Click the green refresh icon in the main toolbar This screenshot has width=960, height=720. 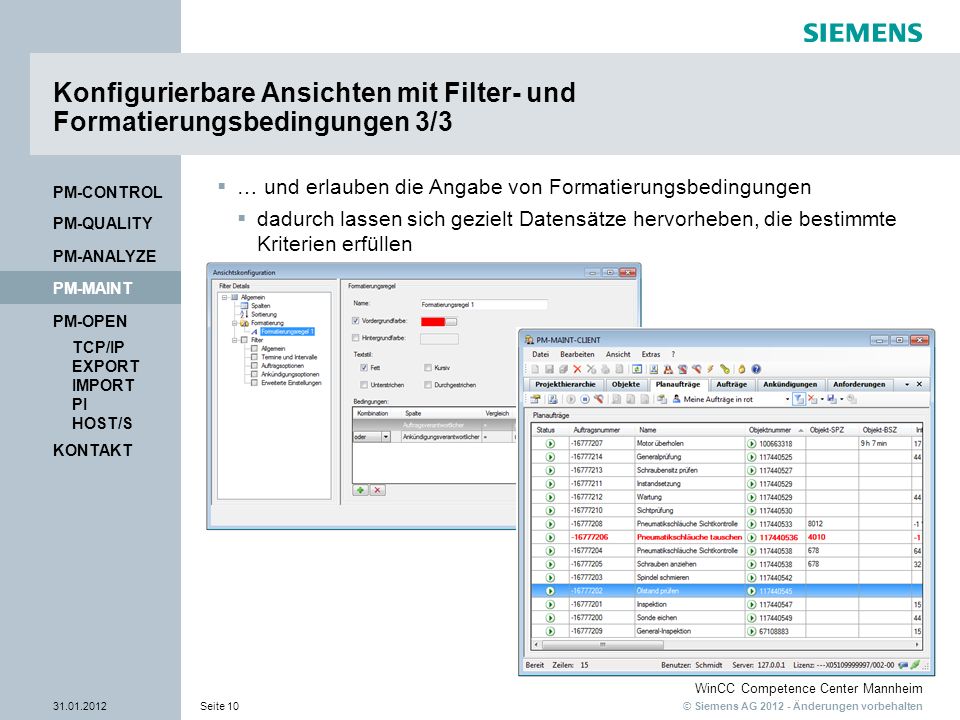click(637, 369)
